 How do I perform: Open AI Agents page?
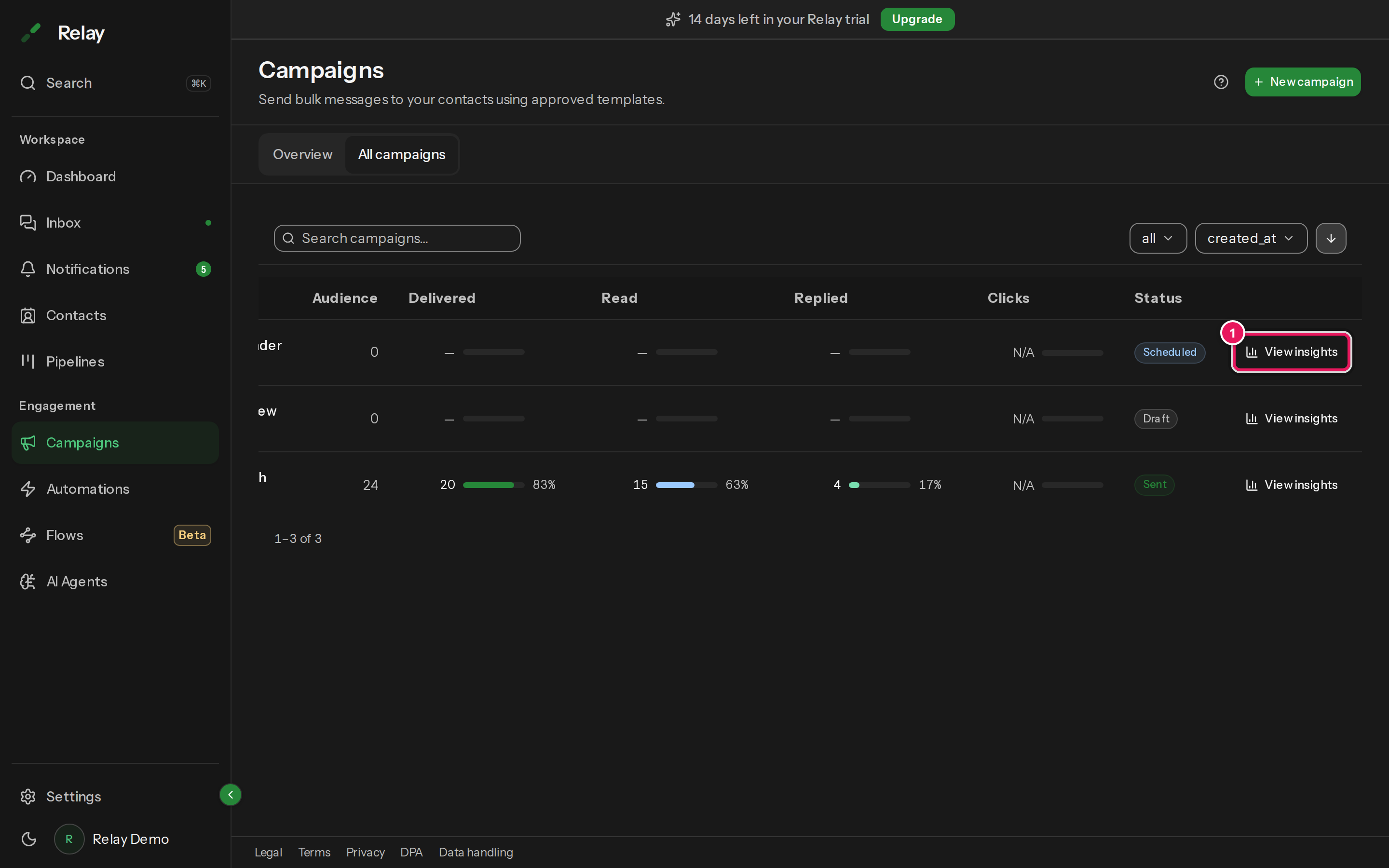pos(115,582)
